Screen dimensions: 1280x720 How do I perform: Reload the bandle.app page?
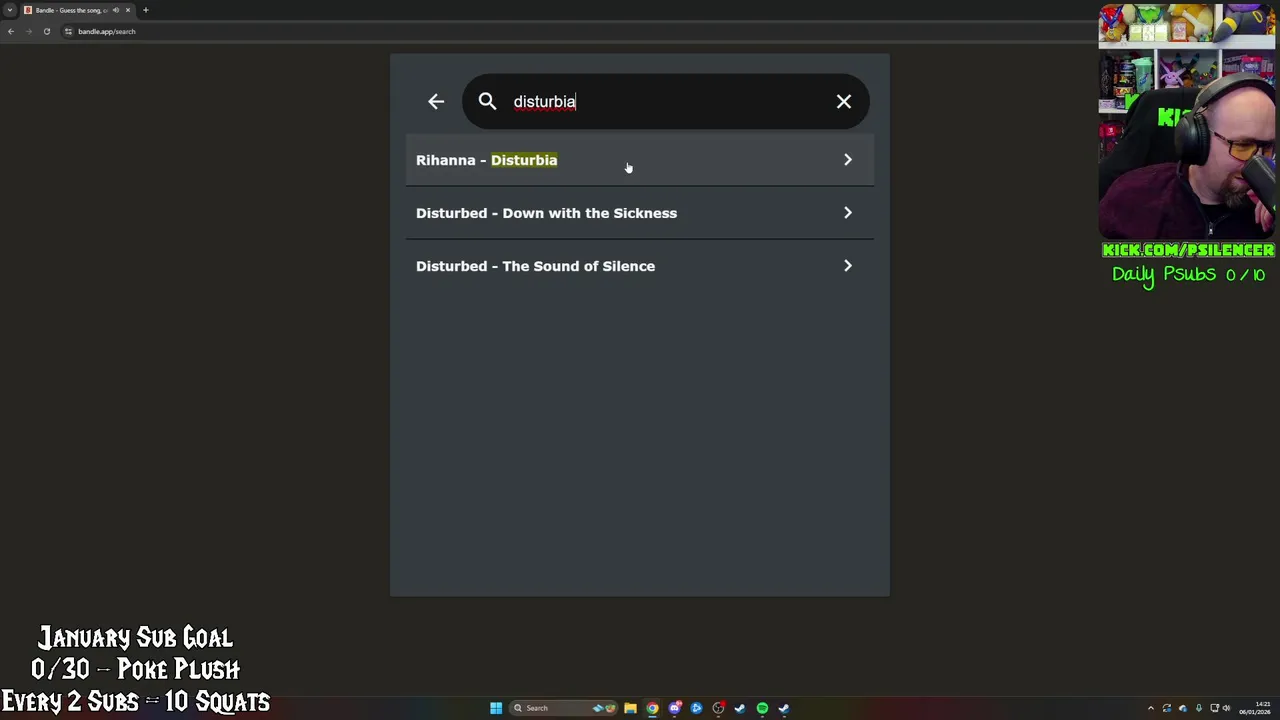click(46, 31)
